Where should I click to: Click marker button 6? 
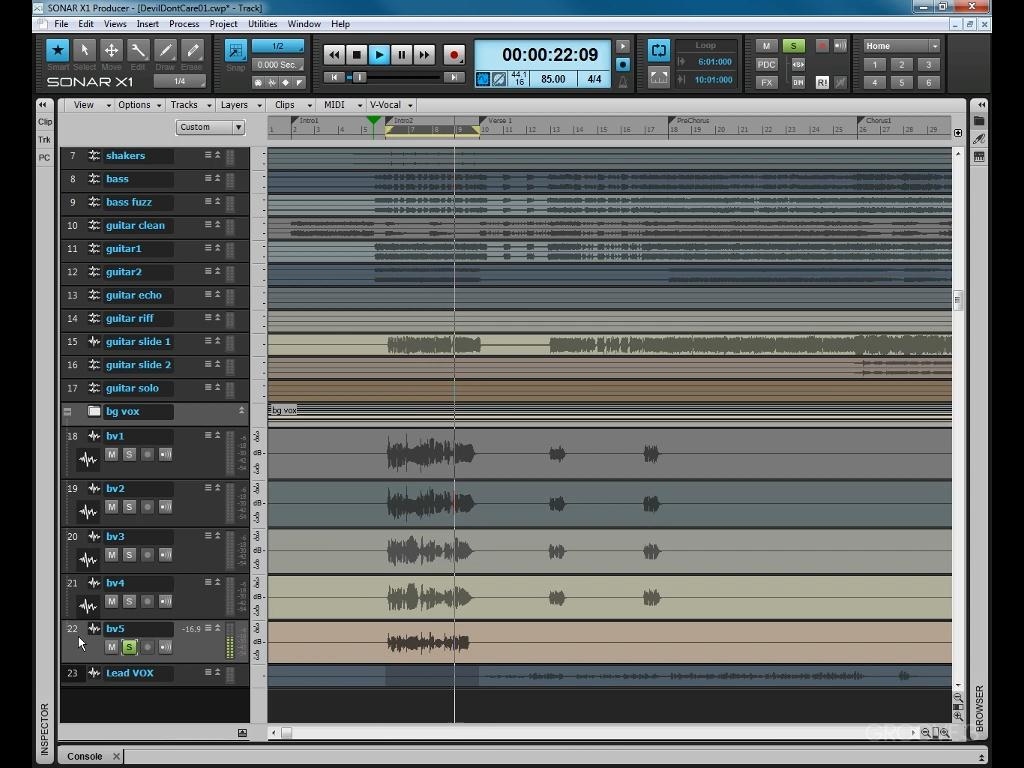929,83
